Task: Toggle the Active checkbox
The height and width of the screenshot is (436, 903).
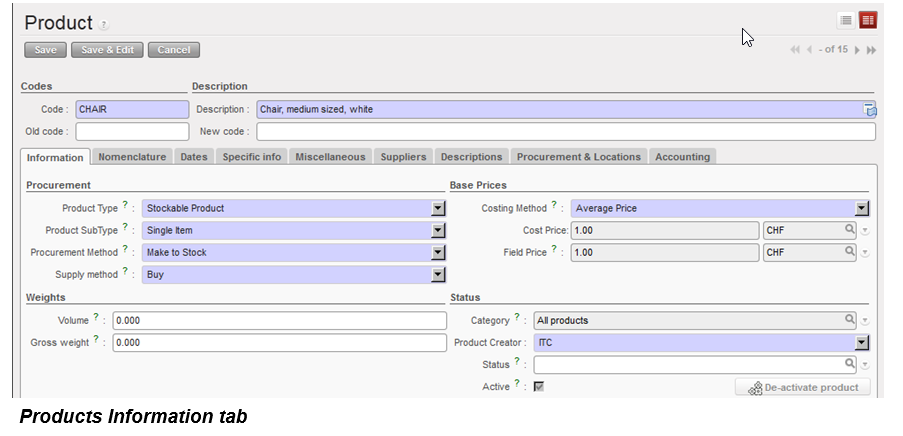Action: pos(539,386)
